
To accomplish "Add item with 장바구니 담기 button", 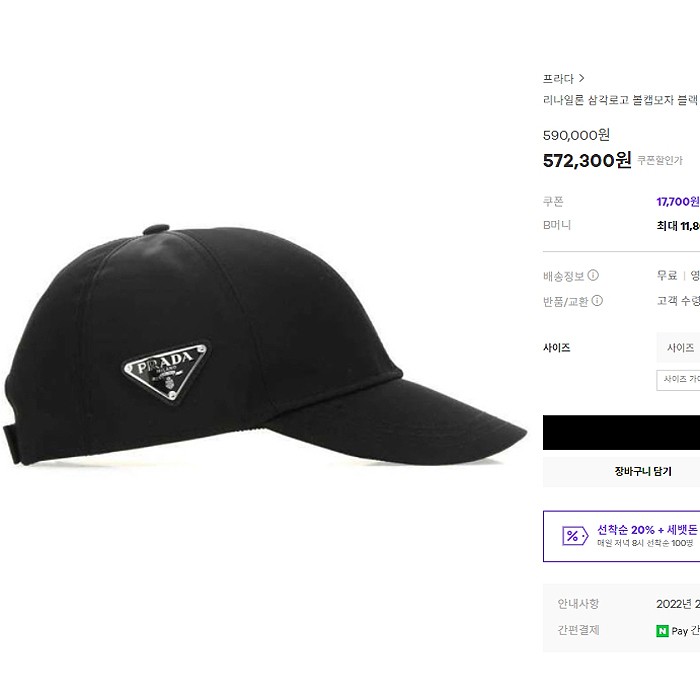I will point(621,471).
